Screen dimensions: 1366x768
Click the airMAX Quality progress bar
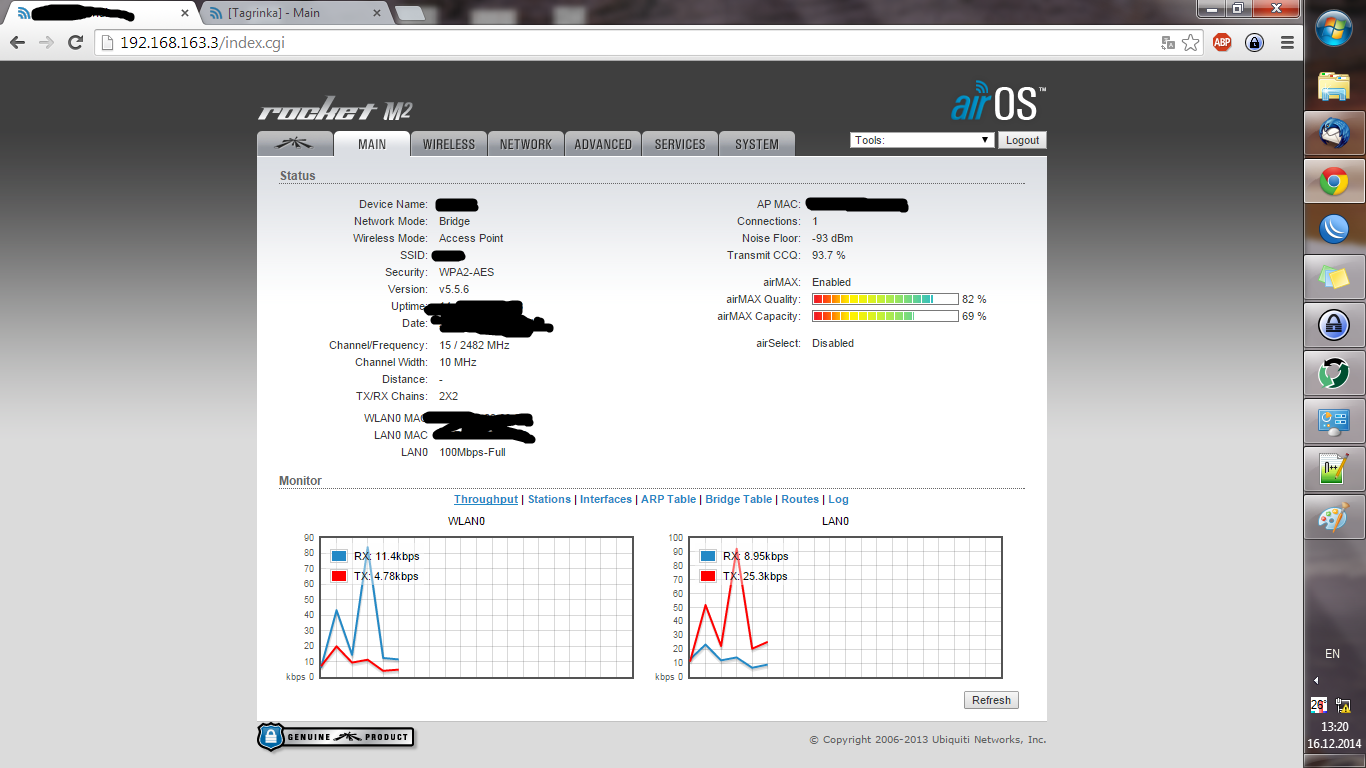(x=885, y=299)
